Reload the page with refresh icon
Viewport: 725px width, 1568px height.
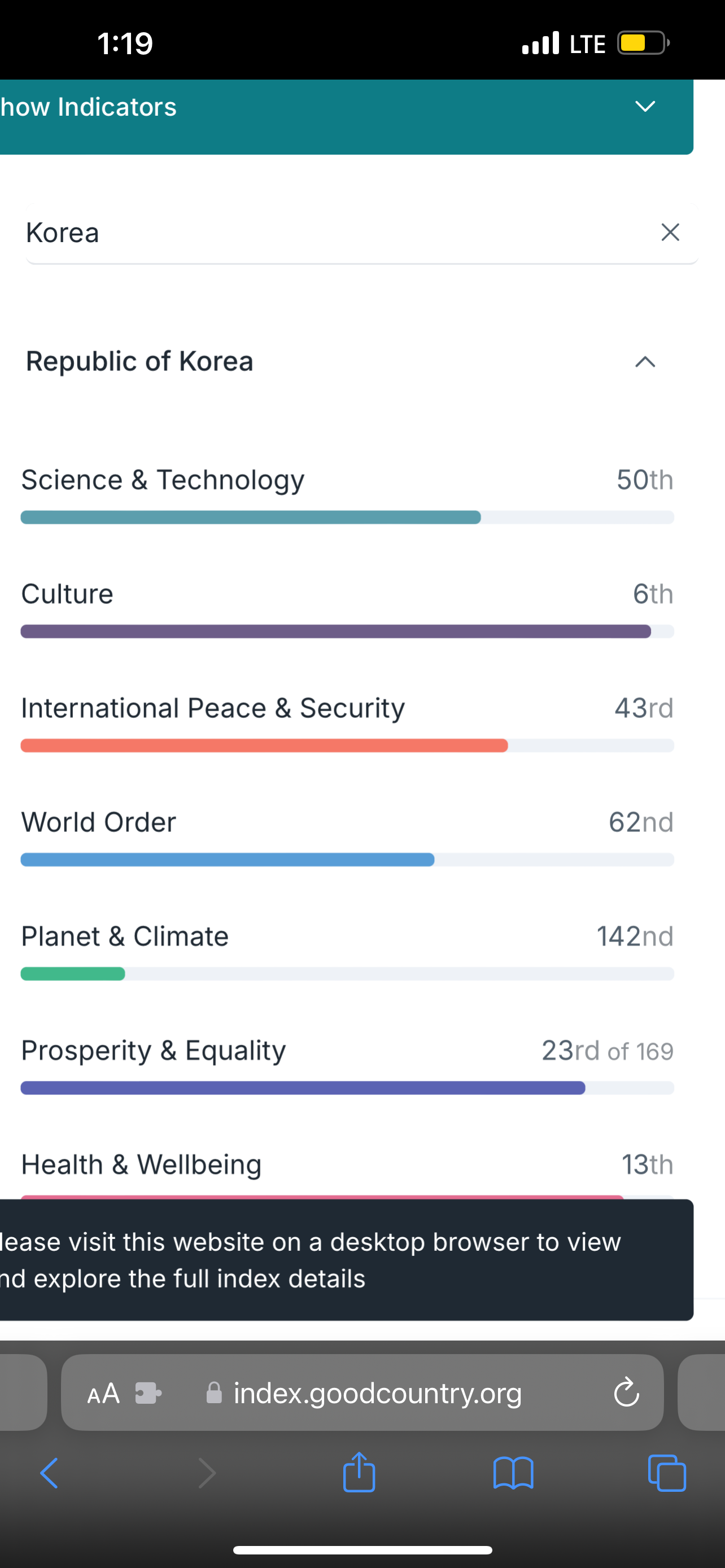(x=626, y=1392)
